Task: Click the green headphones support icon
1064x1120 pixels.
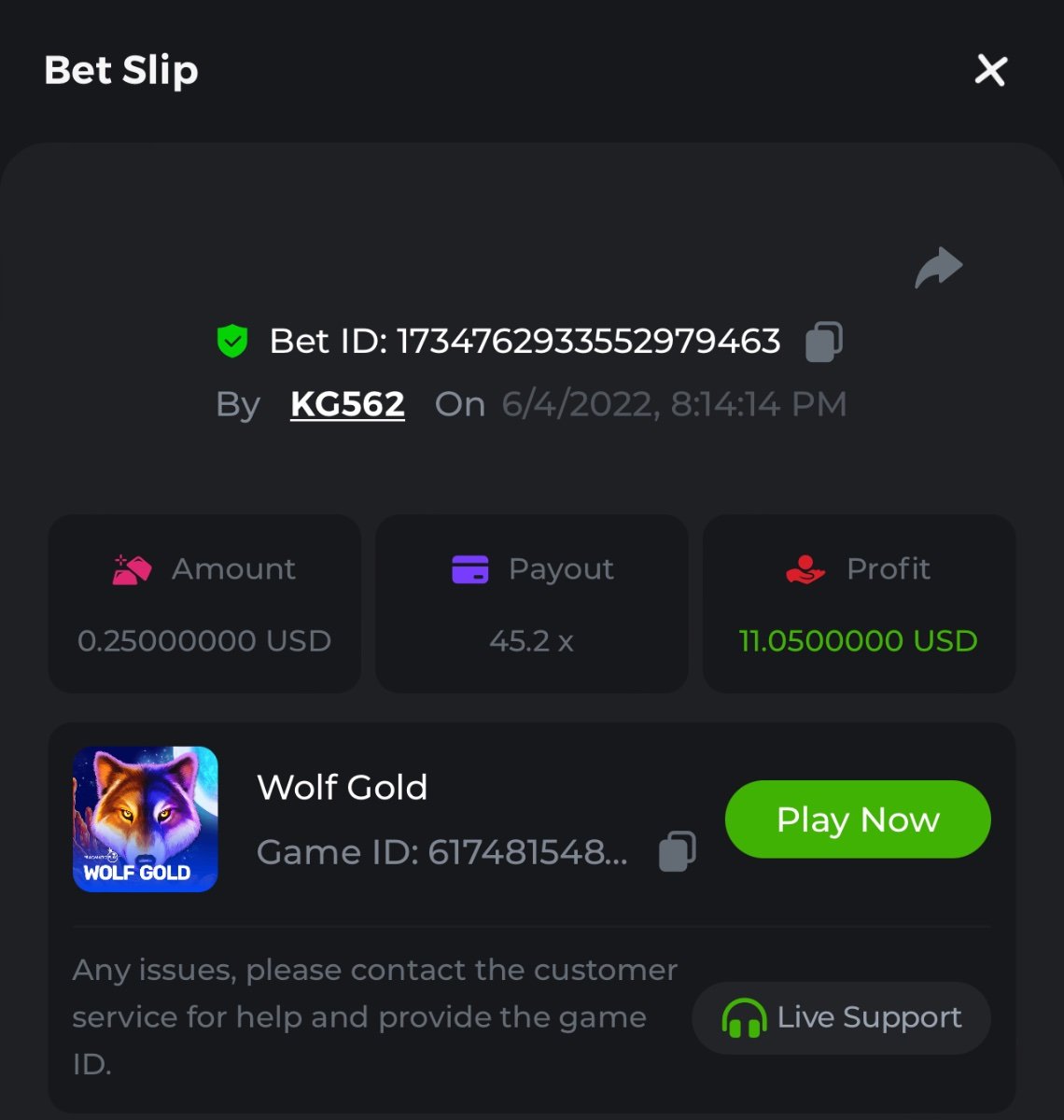Action: point(743,1018)
